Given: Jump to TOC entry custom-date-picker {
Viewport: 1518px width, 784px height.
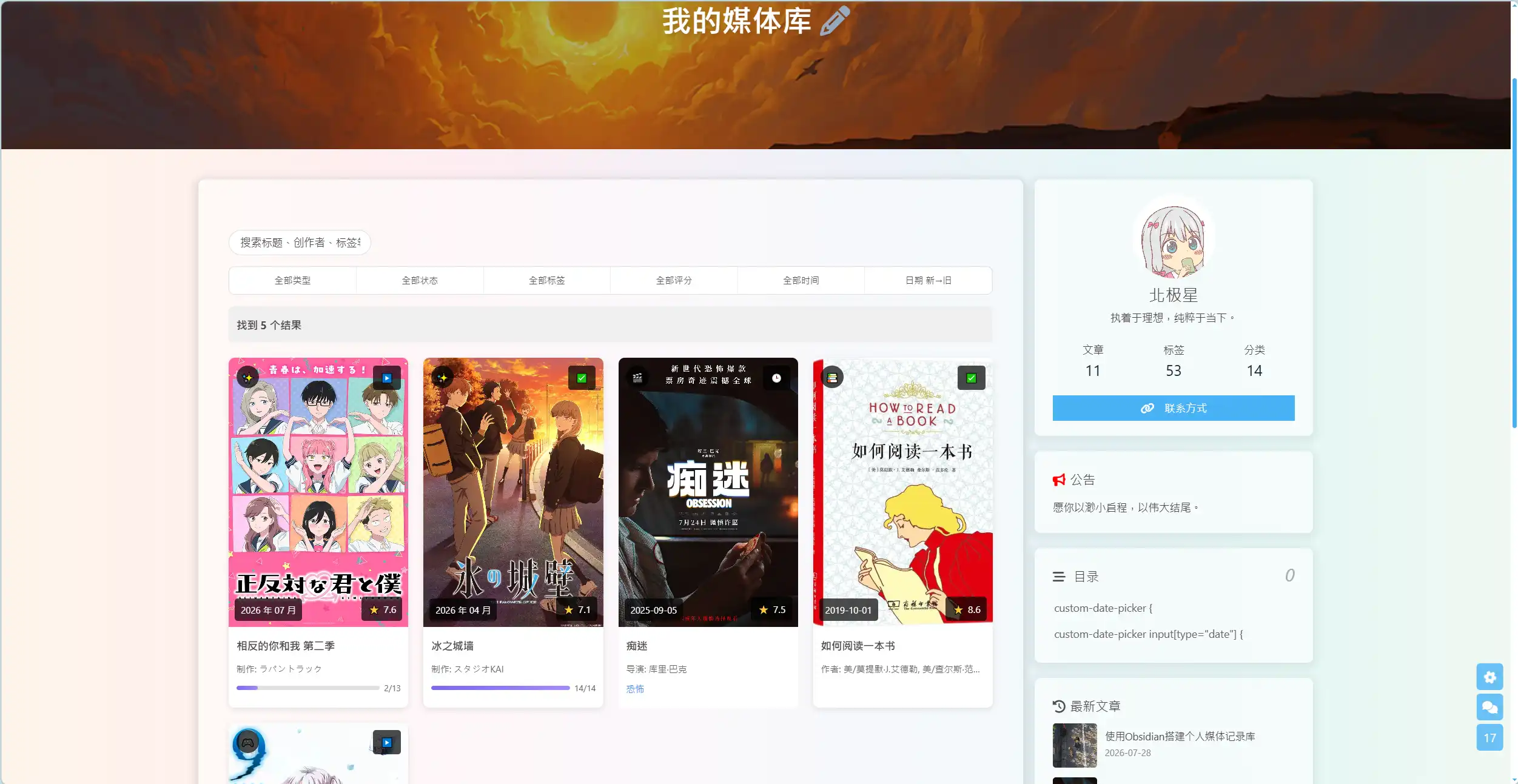Looking at the screenshot, I should pyautogui.click(x=1103, y=608).
